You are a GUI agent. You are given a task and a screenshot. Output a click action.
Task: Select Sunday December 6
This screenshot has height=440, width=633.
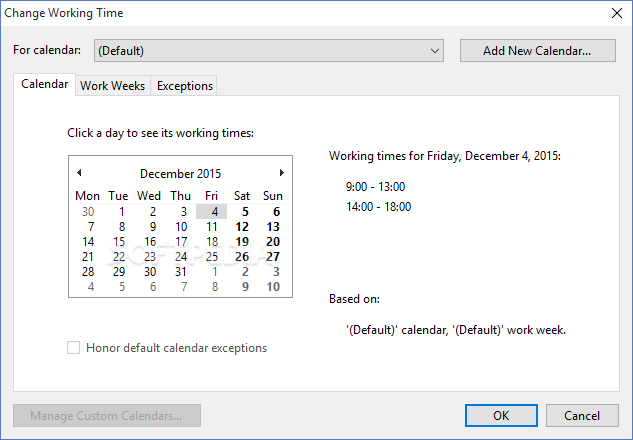click(275, 211)
